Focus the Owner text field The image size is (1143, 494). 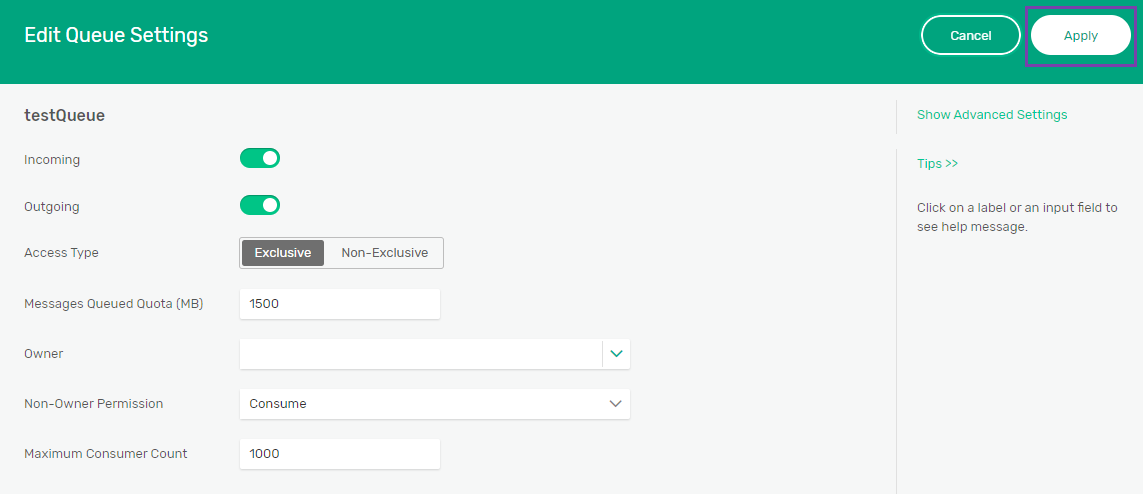[x=420, y=354]
